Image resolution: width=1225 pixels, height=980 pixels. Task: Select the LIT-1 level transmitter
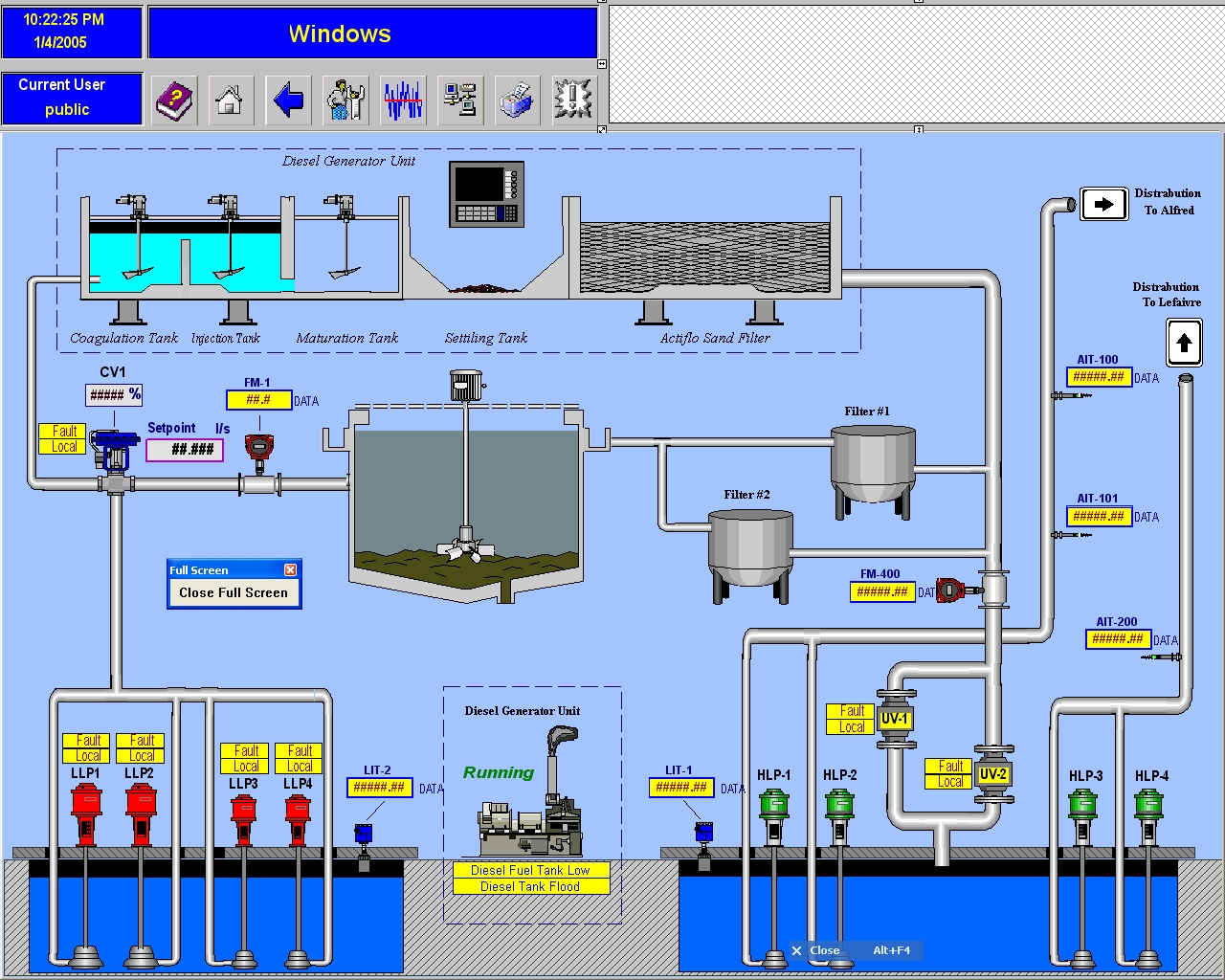pos(681,787)
